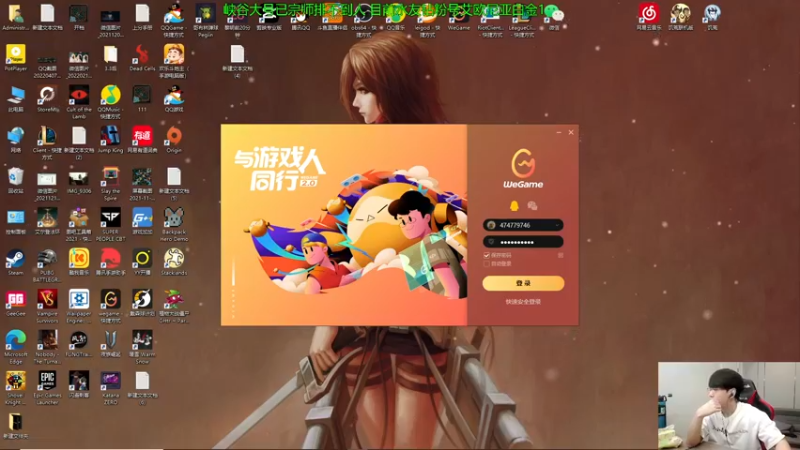
Task: Open Vampire Survivors shortcut
Action: (47, 306)
